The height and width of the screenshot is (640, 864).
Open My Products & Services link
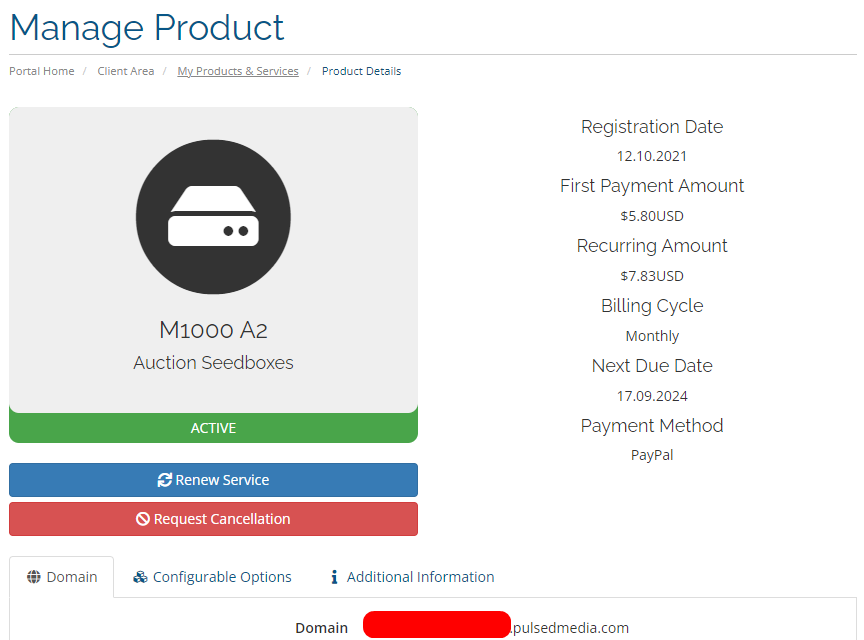pyautogui.click(x=238, y=71)
